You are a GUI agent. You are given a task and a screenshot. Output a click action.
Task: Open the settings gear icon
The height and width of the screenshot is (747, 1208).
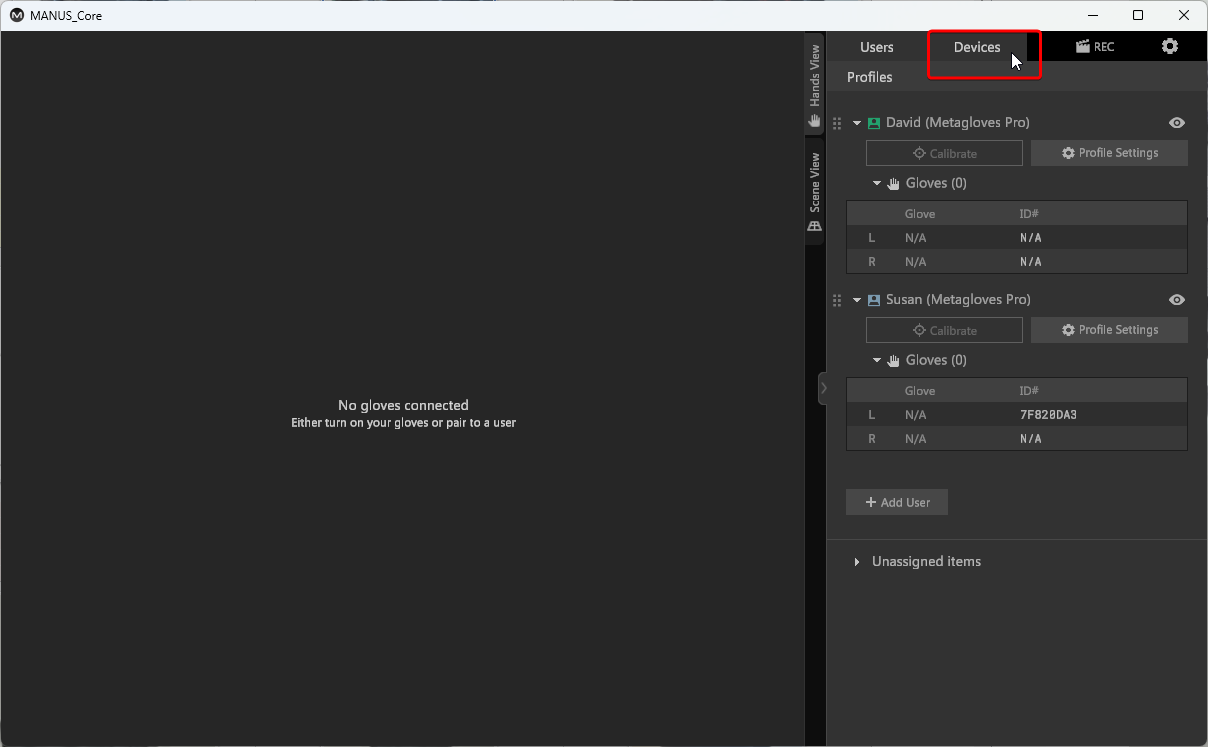[1169, 47]
